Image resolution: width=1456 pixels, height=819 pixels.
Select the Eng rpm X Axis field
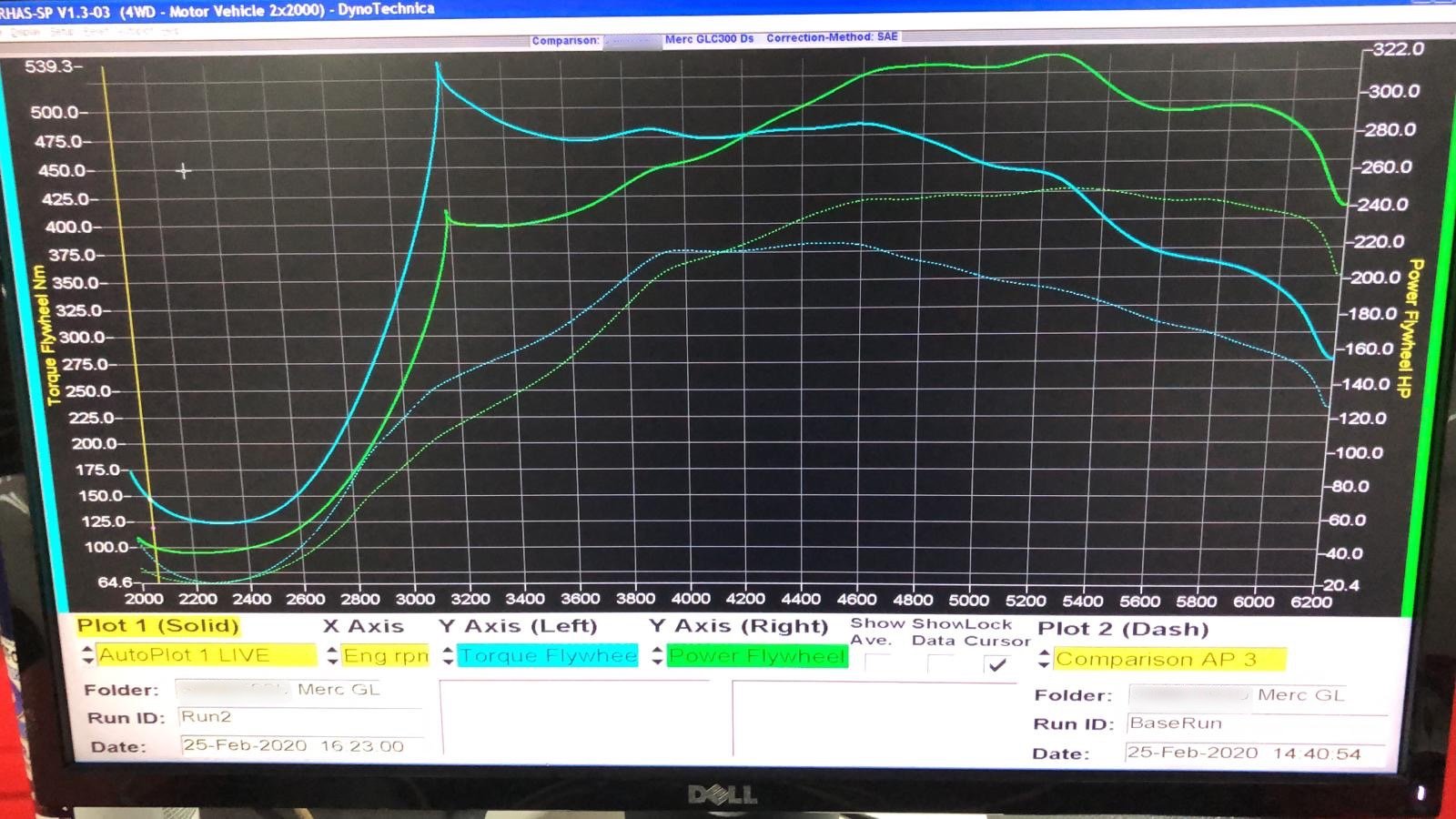point(385,656)
